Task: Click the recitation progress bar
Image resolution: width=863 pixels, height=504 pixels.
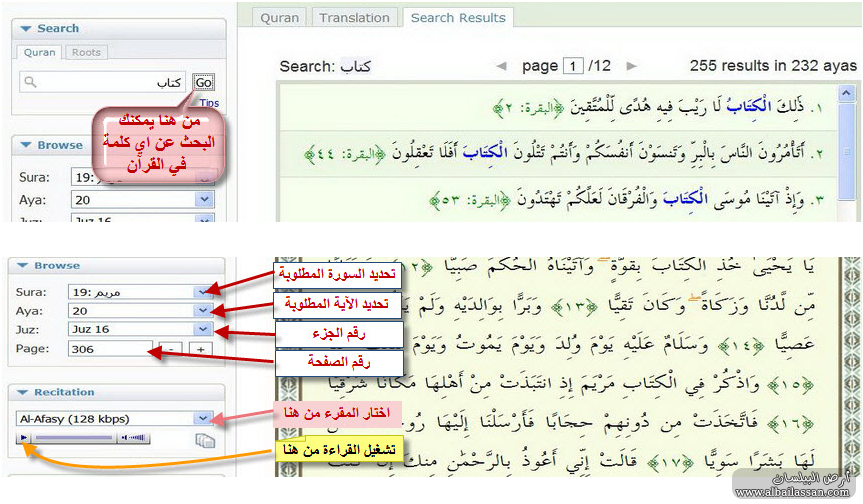Action: (74, 438)
